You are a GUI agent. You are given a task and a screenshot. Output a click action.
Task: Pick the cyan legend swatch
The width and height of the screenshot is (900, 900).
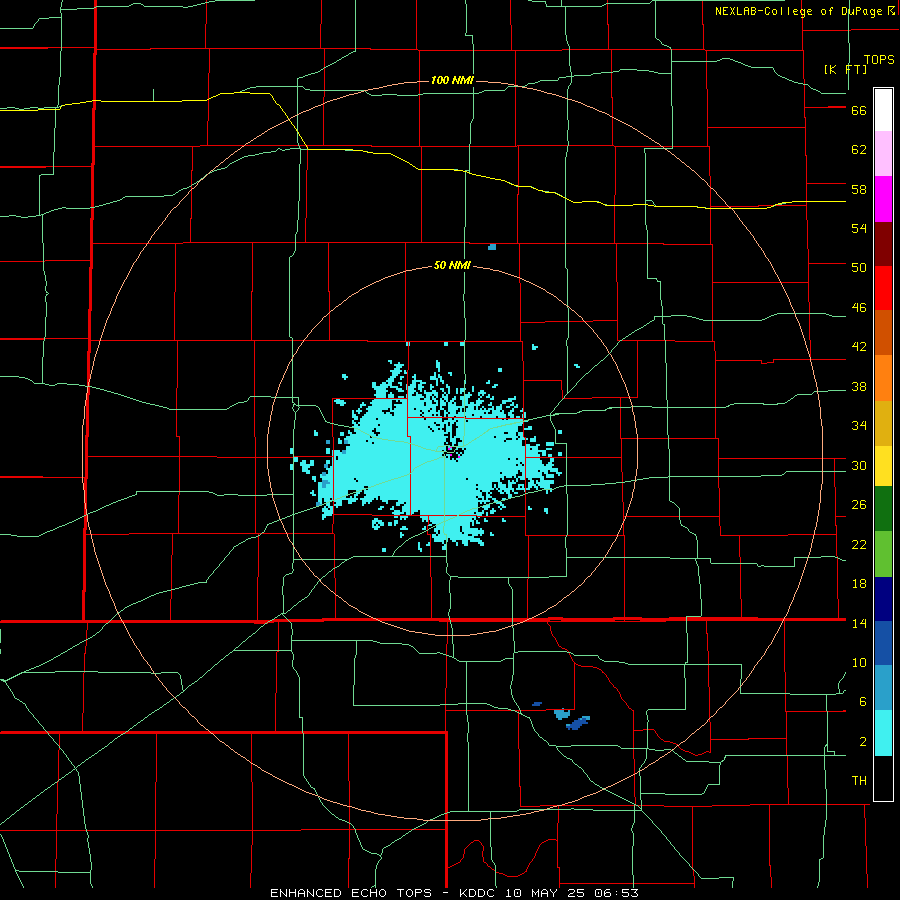883,733
